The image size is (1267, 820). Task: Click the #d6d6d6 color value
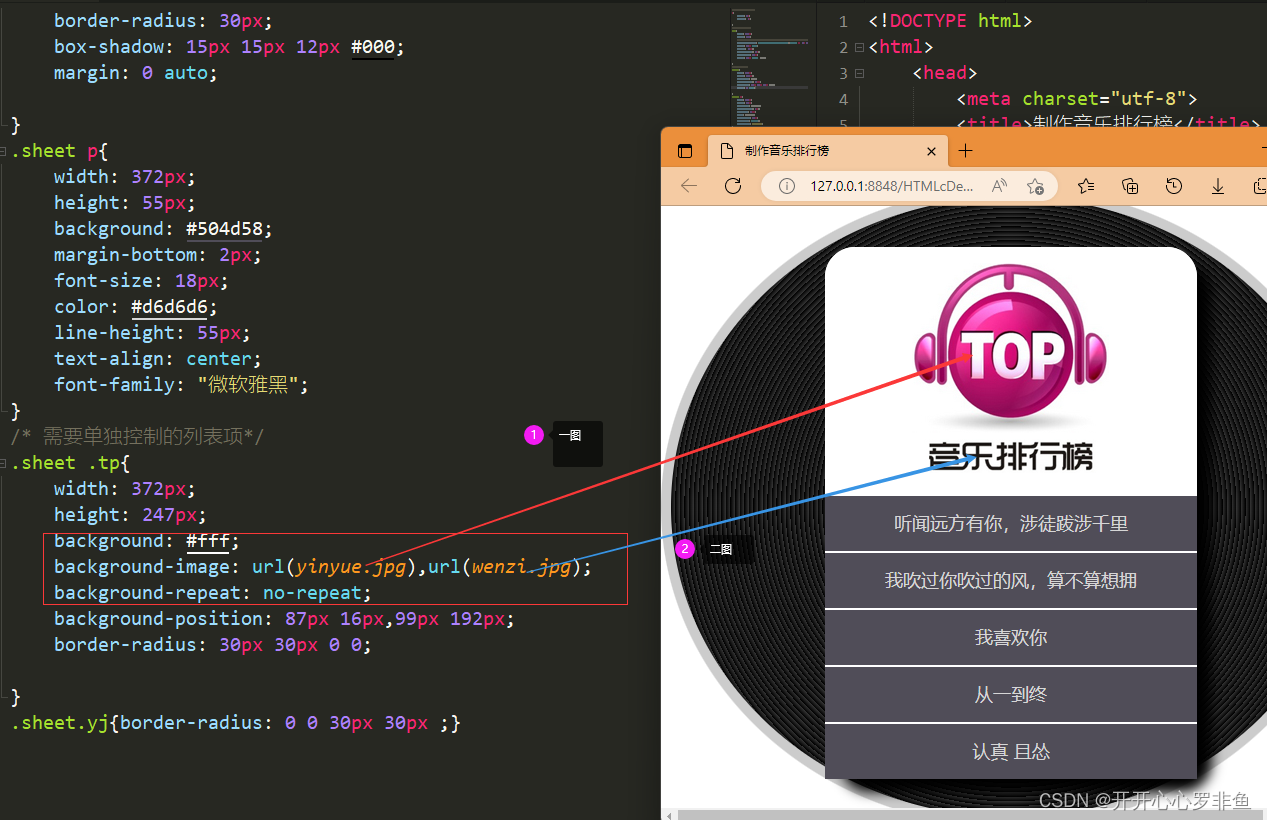tap(169, 307)
